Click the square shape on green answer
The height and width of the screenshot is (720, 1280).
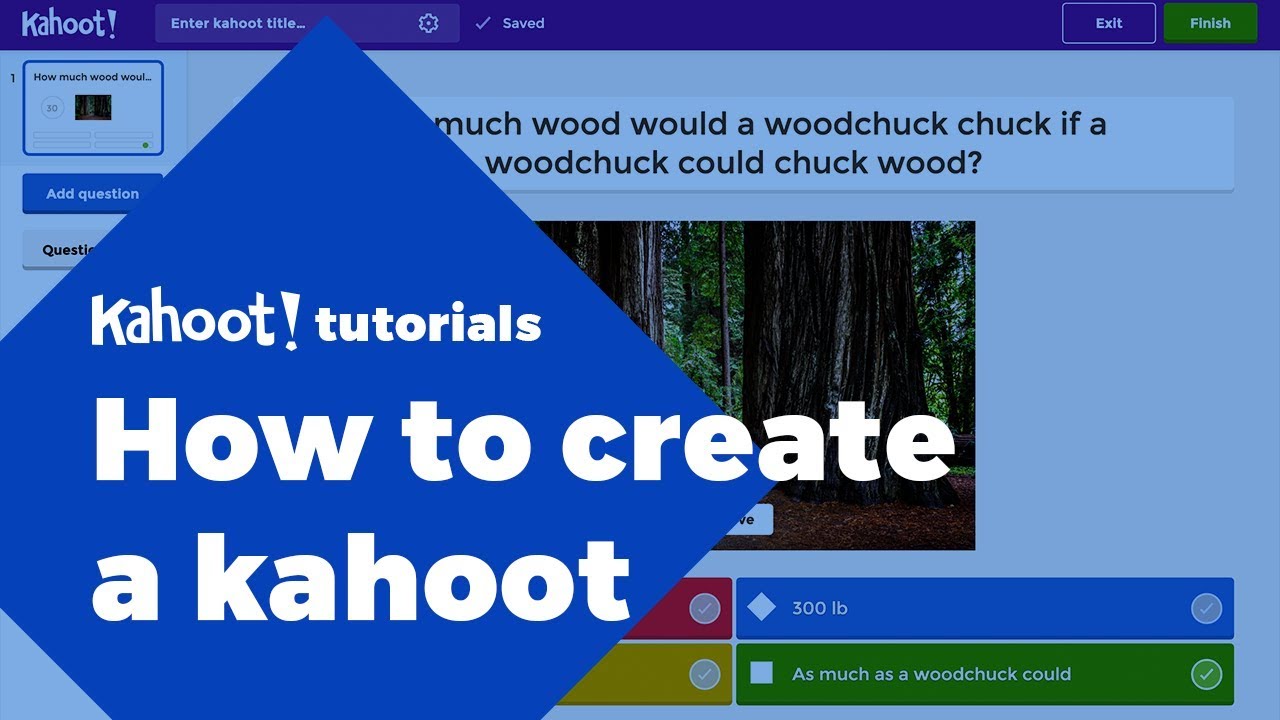pyautogui.click(x=762, y=673)
